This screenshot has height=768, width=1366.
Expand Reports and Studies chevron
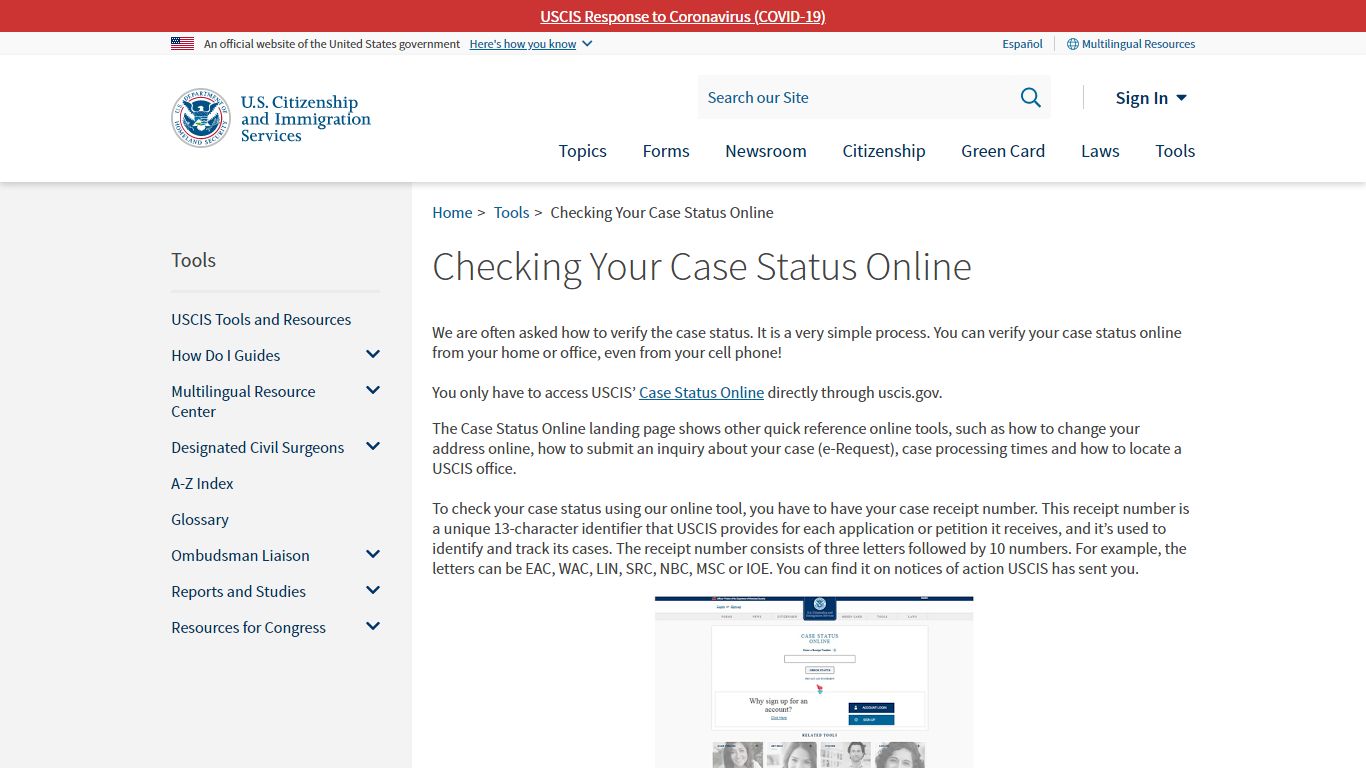point(373,590)
